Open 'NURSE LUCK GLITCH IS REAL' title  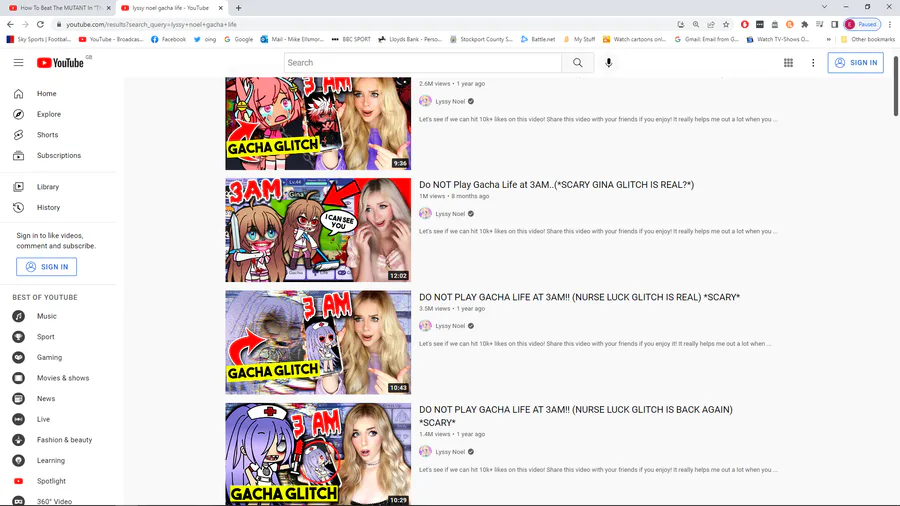[x=579, y=297]
